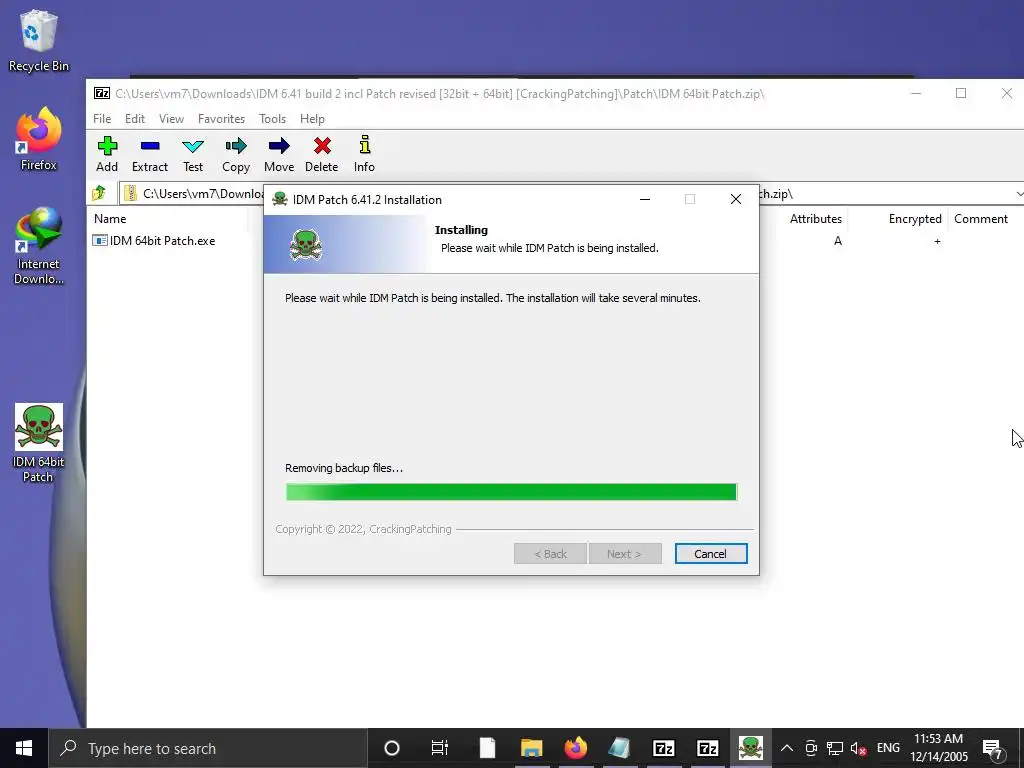The height and width of the screenshot is (768, 1024).
Task: Click the disabled Back button
Action: (550, 554)
